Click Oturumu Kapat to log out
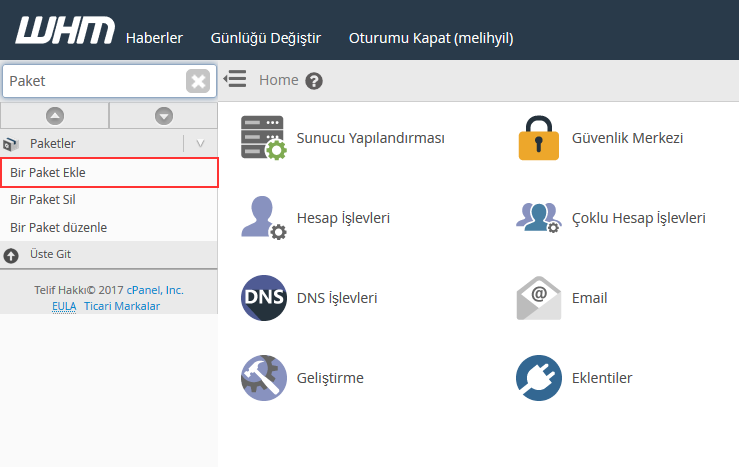Screen dimensions: 739x467 pyautogui.click(x=430, y=38)
